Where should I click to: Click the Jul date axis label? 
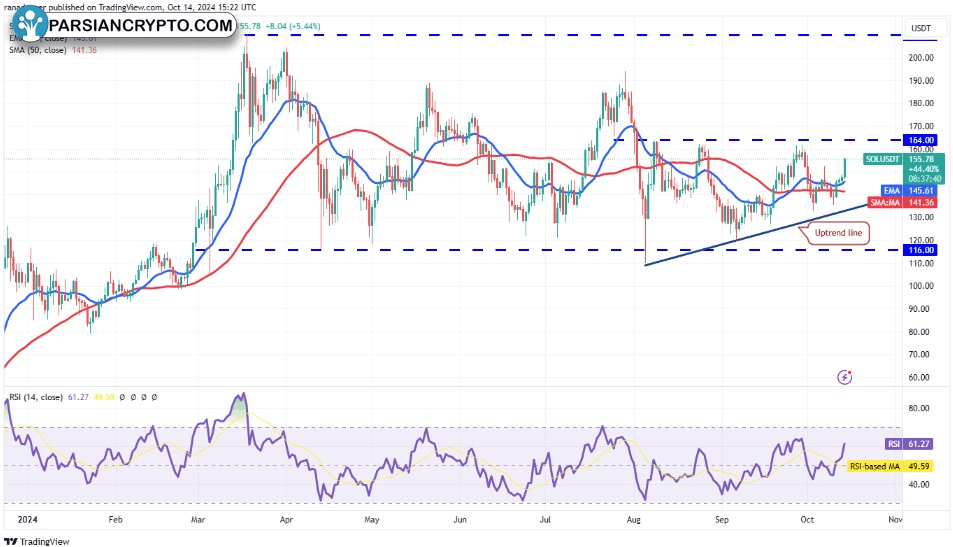click(x=545, y=520)
